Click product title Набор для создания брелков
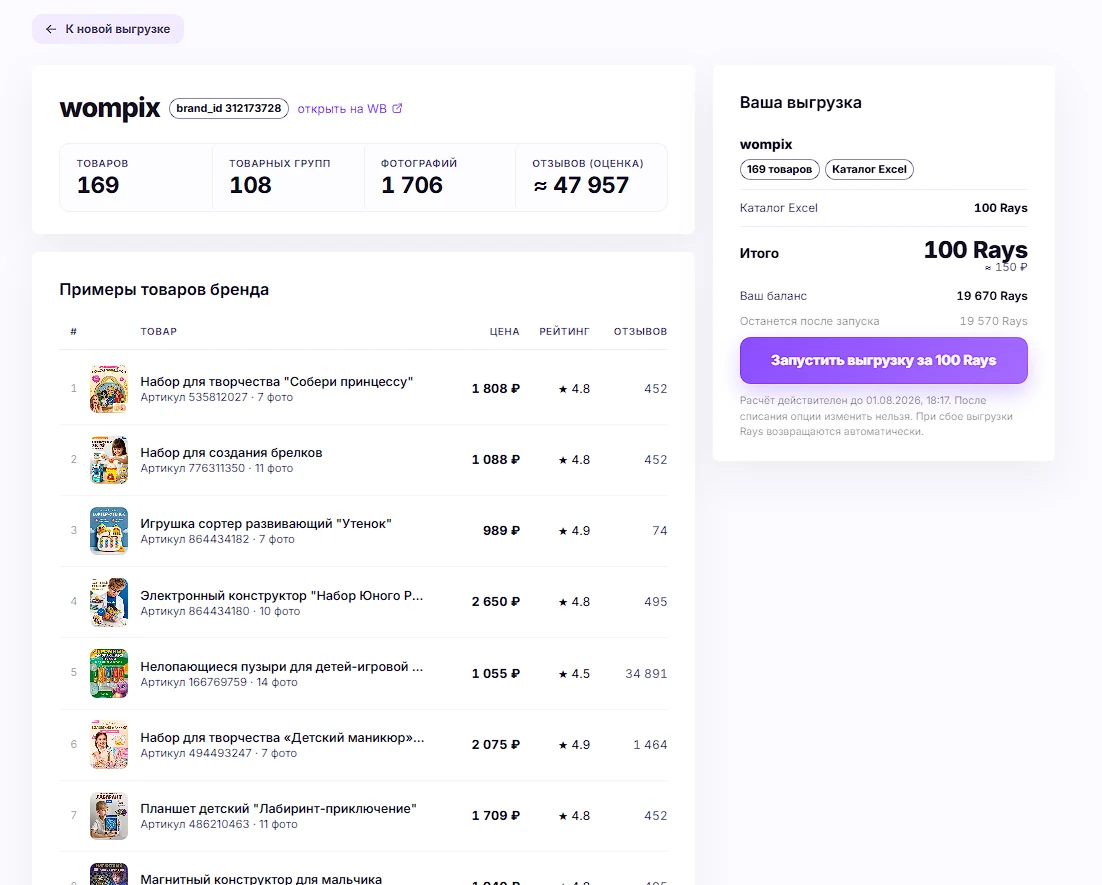Screen dimensions: 1102x885 click(231, 453)
